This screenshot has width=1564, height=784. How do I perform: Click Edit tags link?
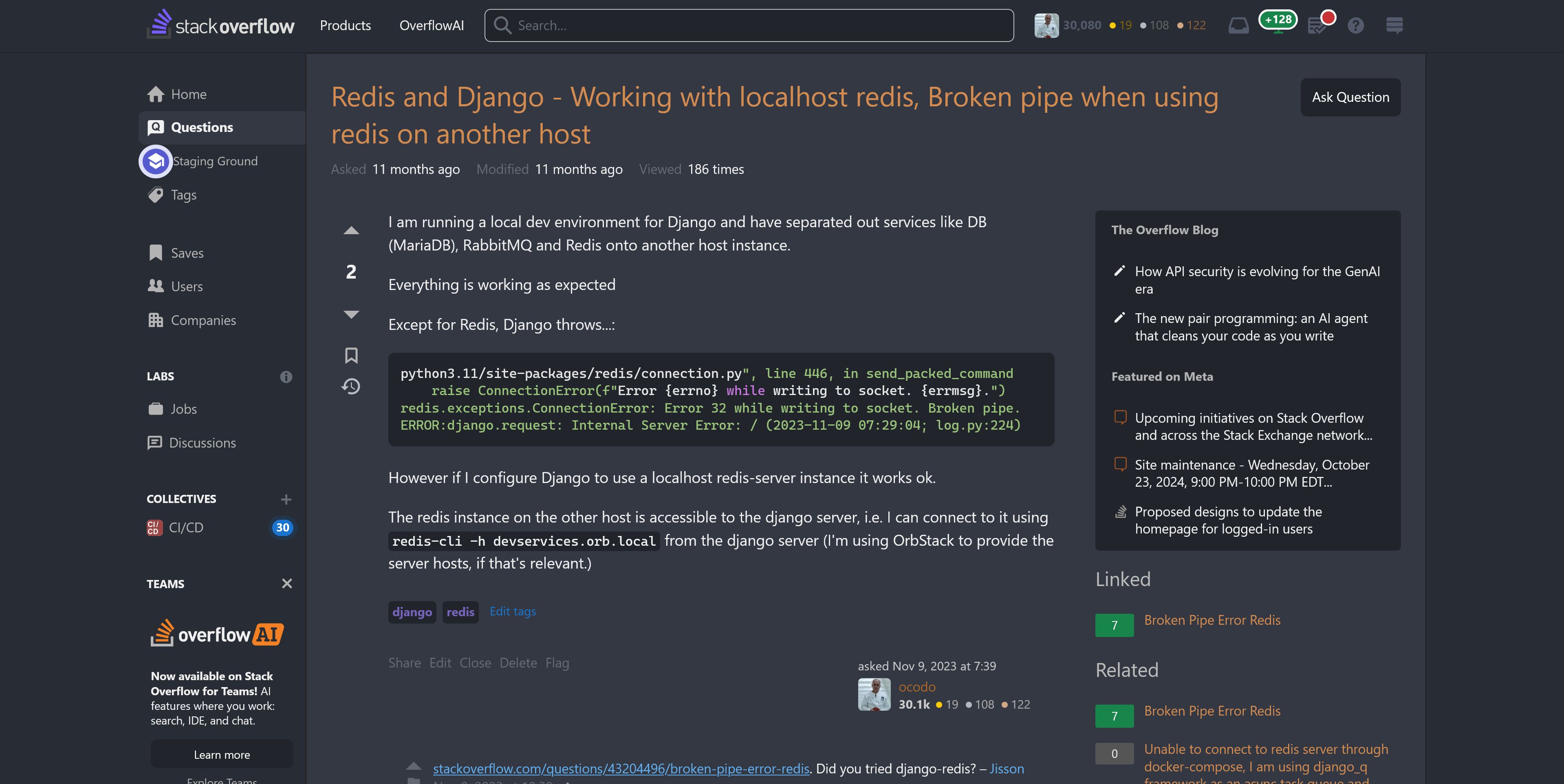point(512,611)
